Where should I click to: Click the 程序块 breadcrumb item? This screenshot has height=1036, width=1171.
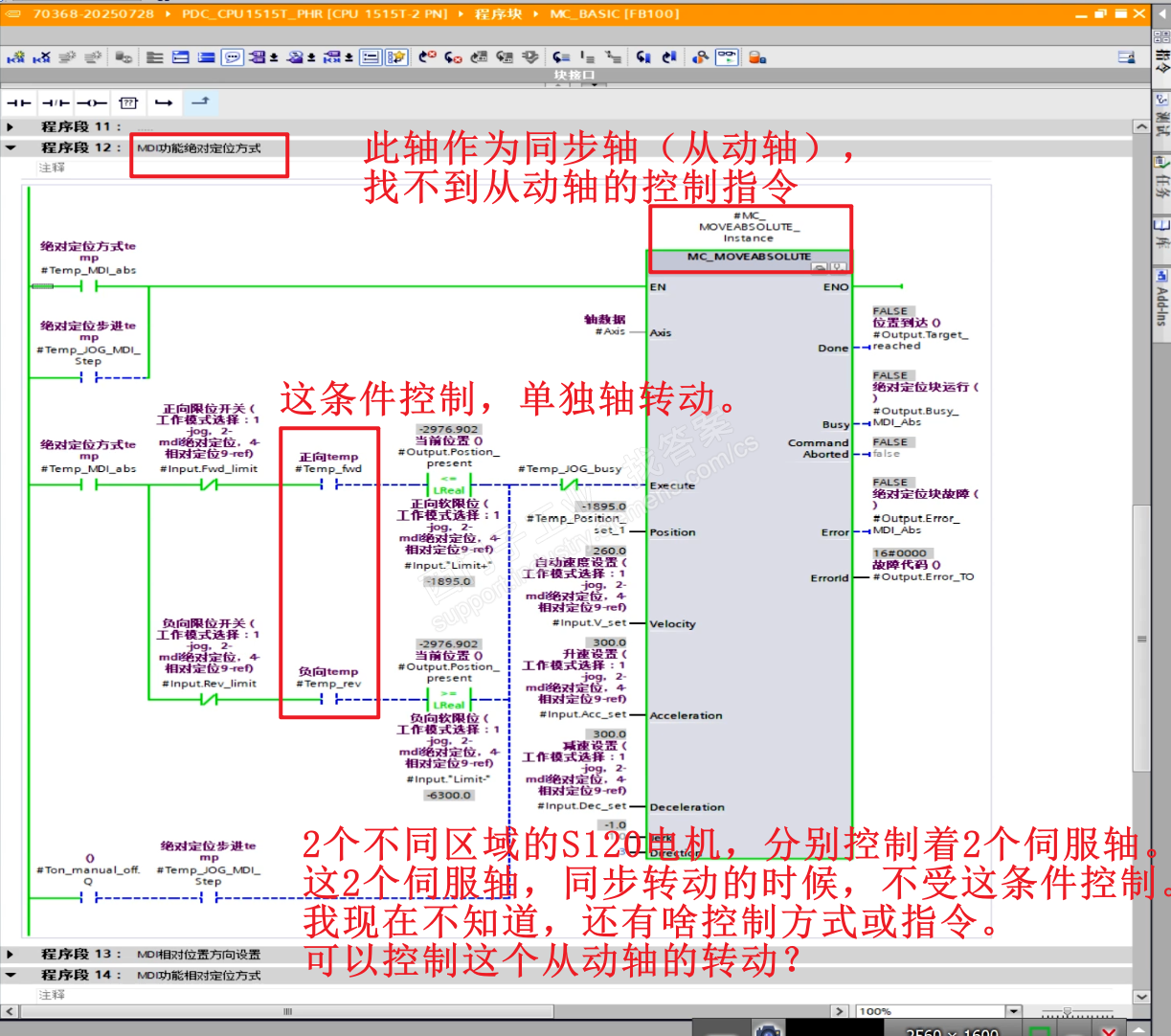[498, 14]
